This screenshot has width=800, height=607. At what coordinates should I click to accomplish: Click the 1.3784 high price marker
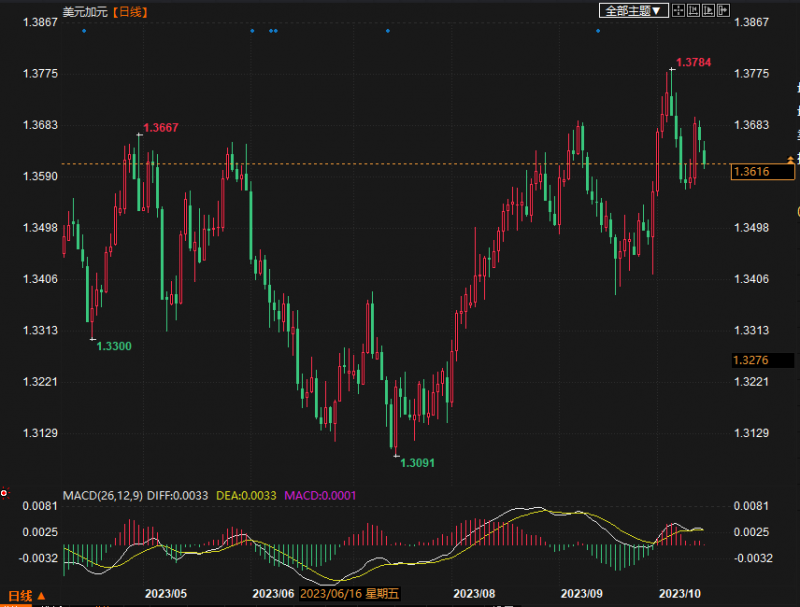[x=693, y=63]
